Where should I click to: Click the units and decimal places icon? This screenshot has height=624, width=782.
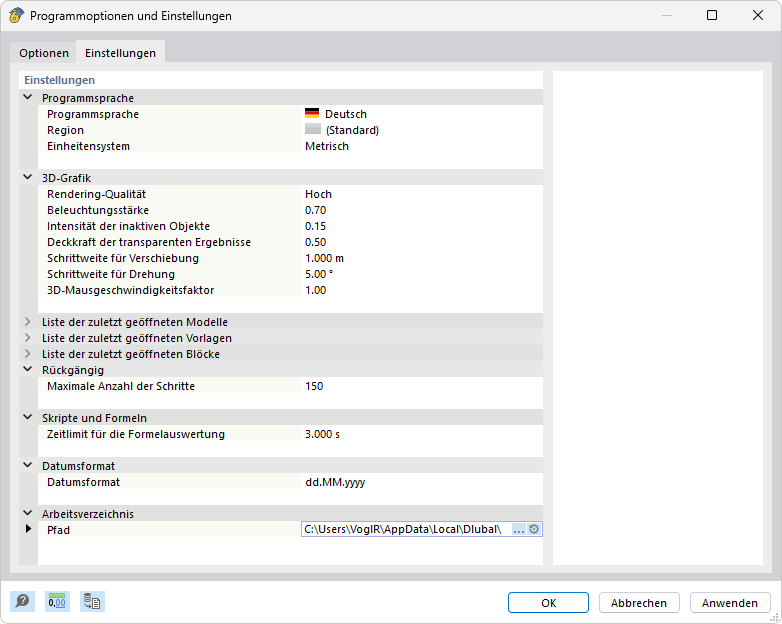[x=58, y=601]
